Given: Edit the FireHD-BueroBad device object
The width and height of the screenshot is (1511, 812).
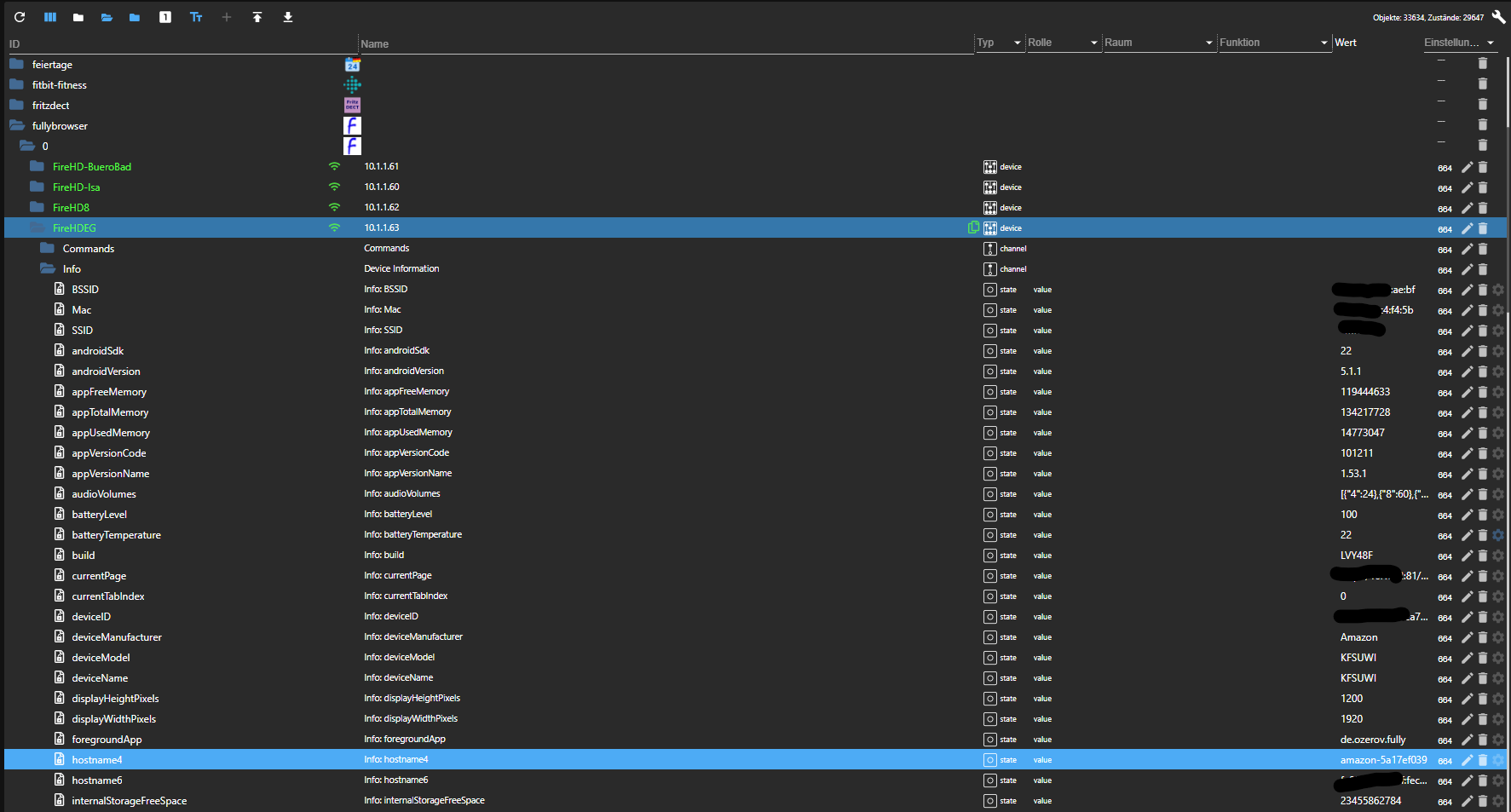Looking at the screenshot, I should click(x=1467, y=167).
